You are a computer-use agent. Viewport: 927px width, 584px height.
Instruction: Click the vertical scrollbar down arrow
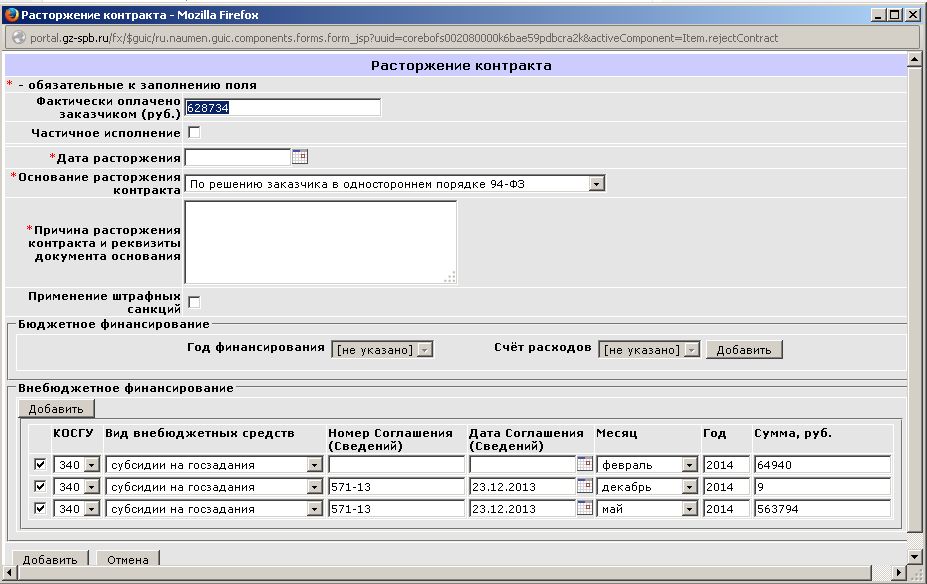click(914, 555)
